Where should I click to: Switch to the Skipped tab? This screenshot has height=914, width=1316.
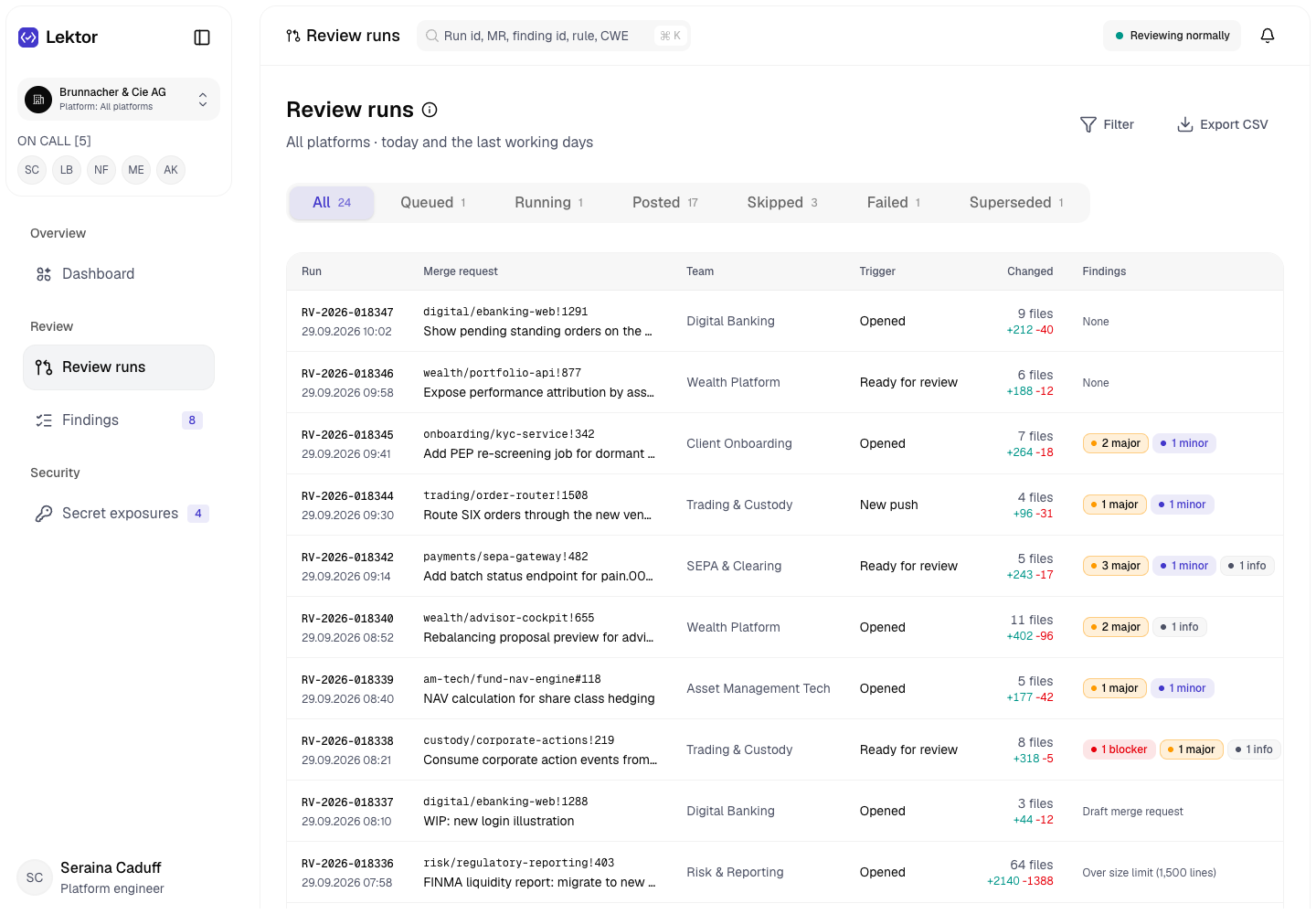point(782,203)
